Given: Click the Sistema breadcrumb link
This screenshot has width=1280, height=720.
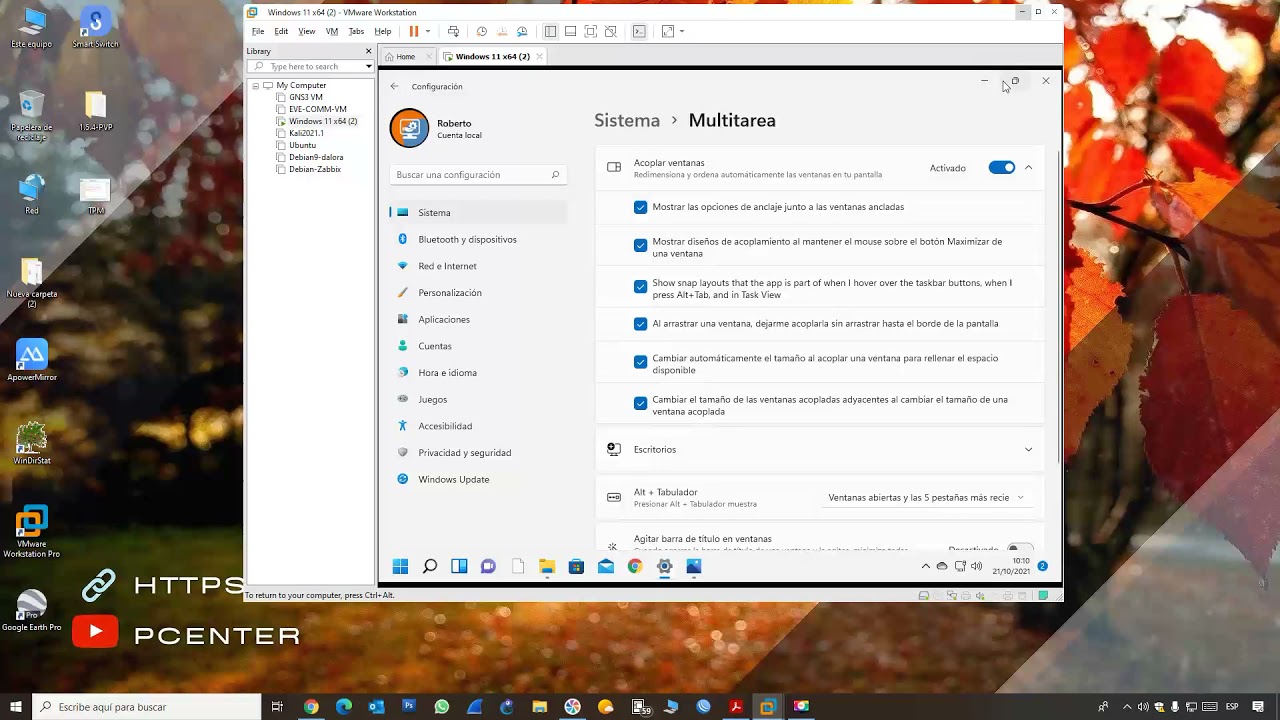Looking at the screenshot, I should click(x=627, y=120).
